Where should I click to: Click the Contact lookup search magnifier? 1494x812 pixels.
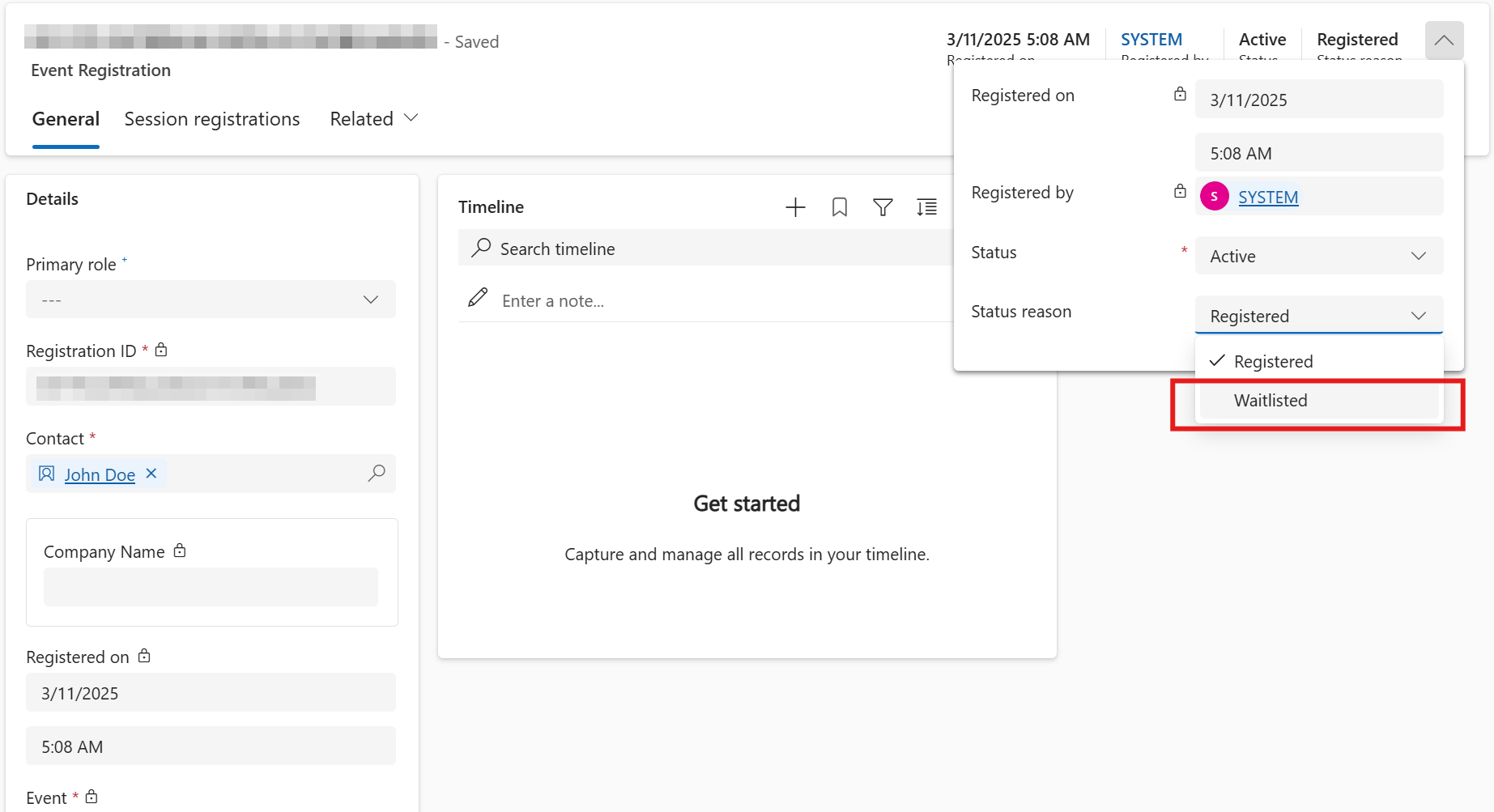tap(377, 474)
